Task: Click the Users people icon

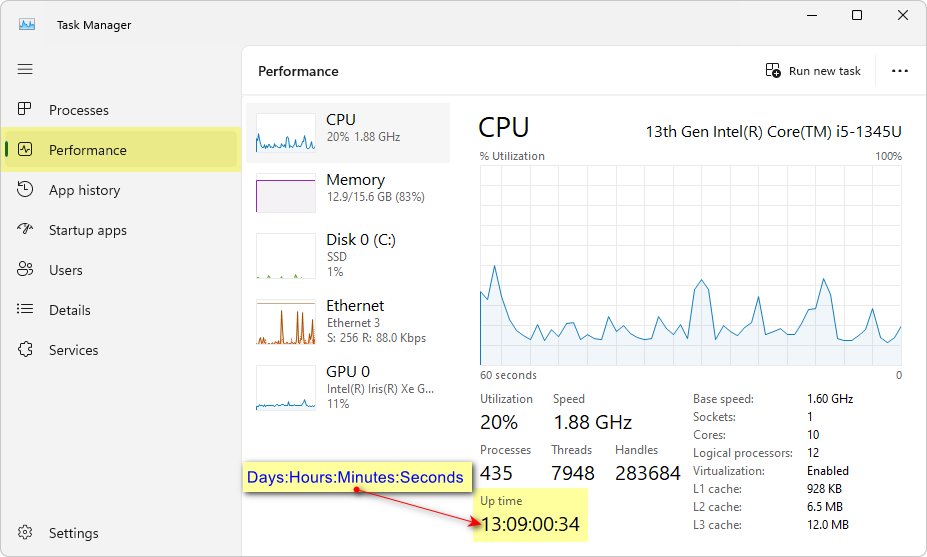Action: (x=26, y=270)
